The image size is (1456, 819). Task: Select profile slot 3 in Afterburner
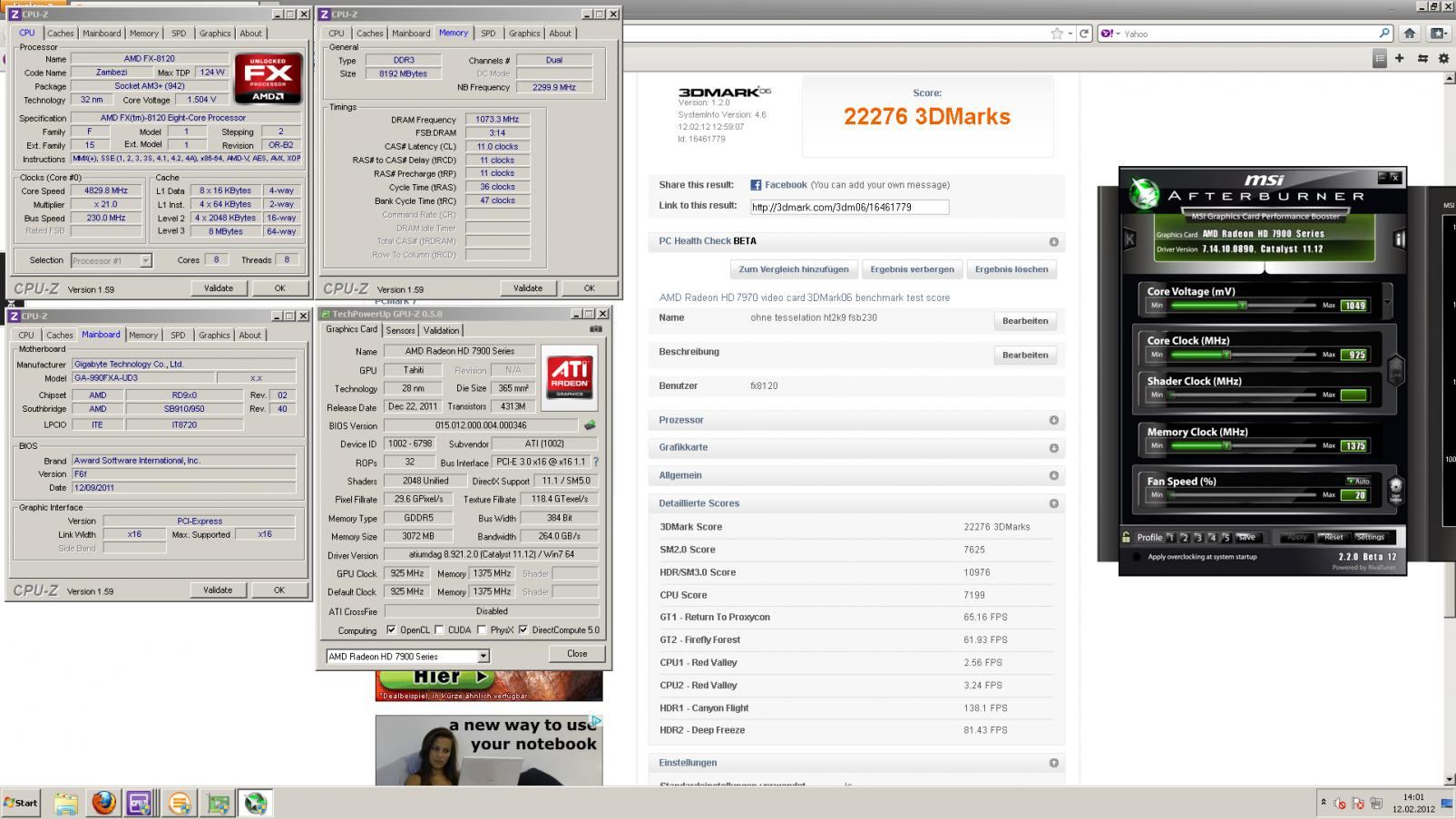(x=1198, y=538)
